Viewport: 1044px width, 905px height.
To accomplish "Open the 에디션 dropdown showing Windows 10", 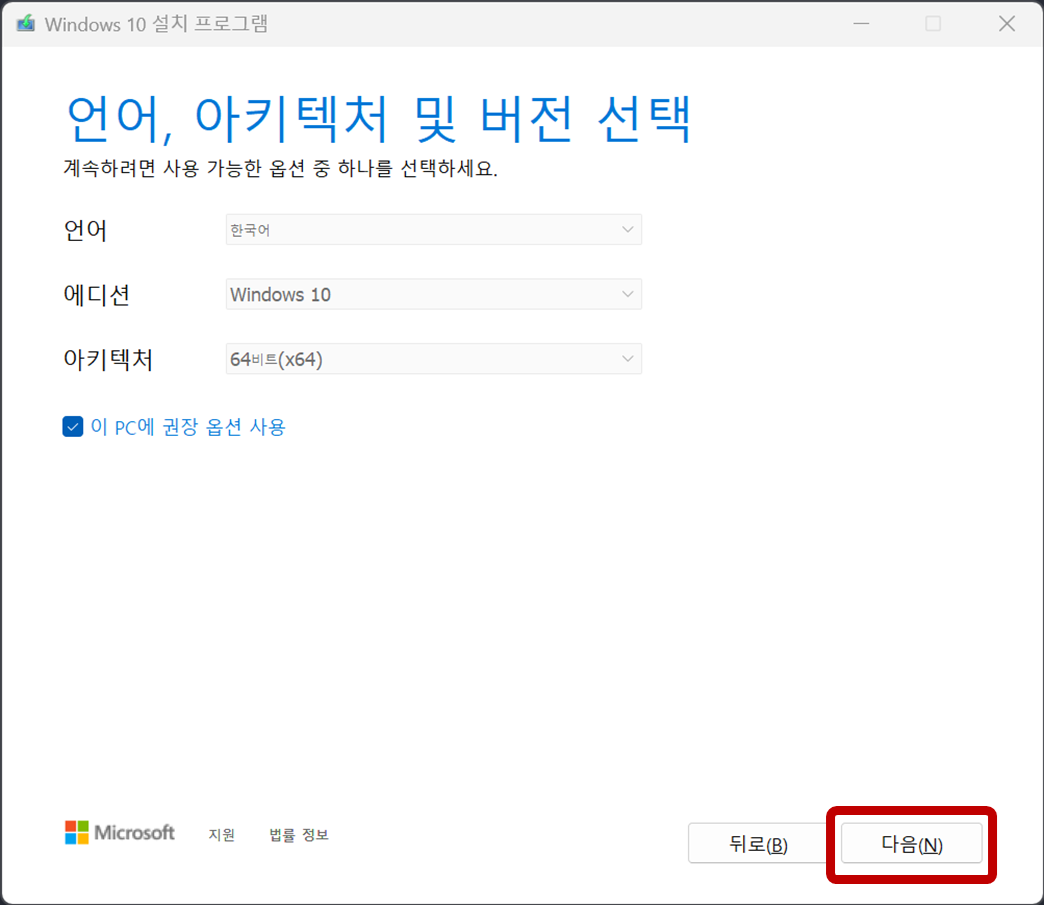I will (433, 294).
